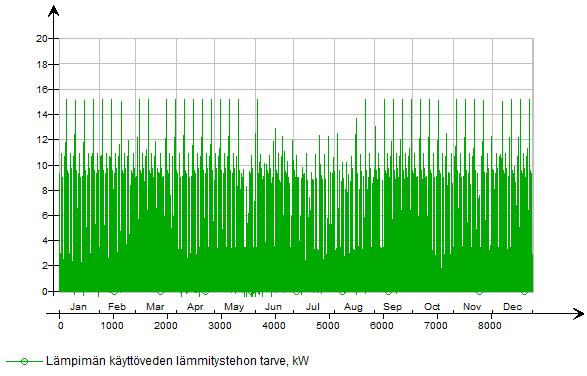Click the 20 value on y-axis
Viewport: 587px width, 376px height.
[42, 38]
